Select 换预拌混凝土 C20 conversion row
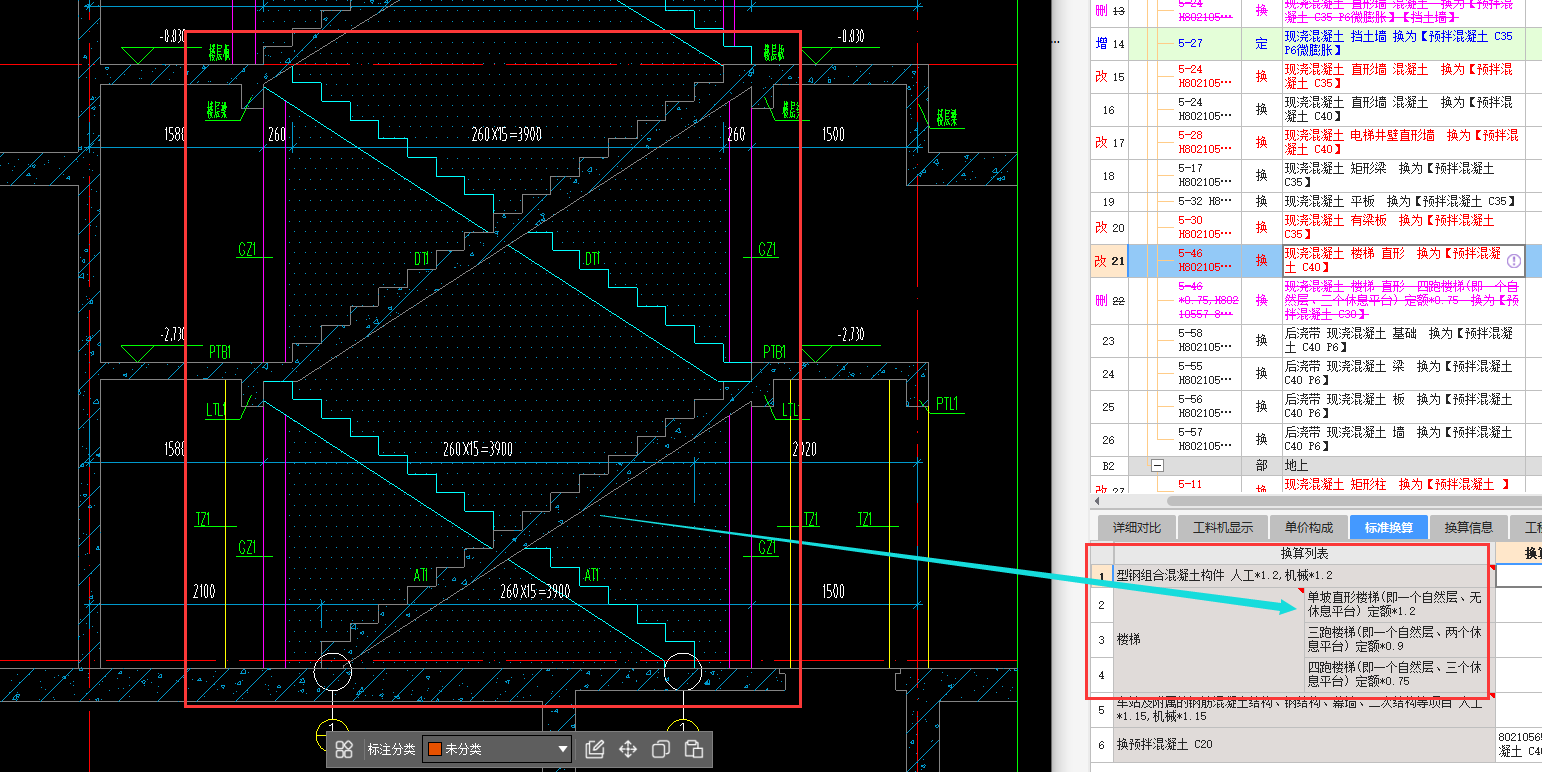Image resolution: width=1542 pixels, height=772 pixels. point(1304,744)
